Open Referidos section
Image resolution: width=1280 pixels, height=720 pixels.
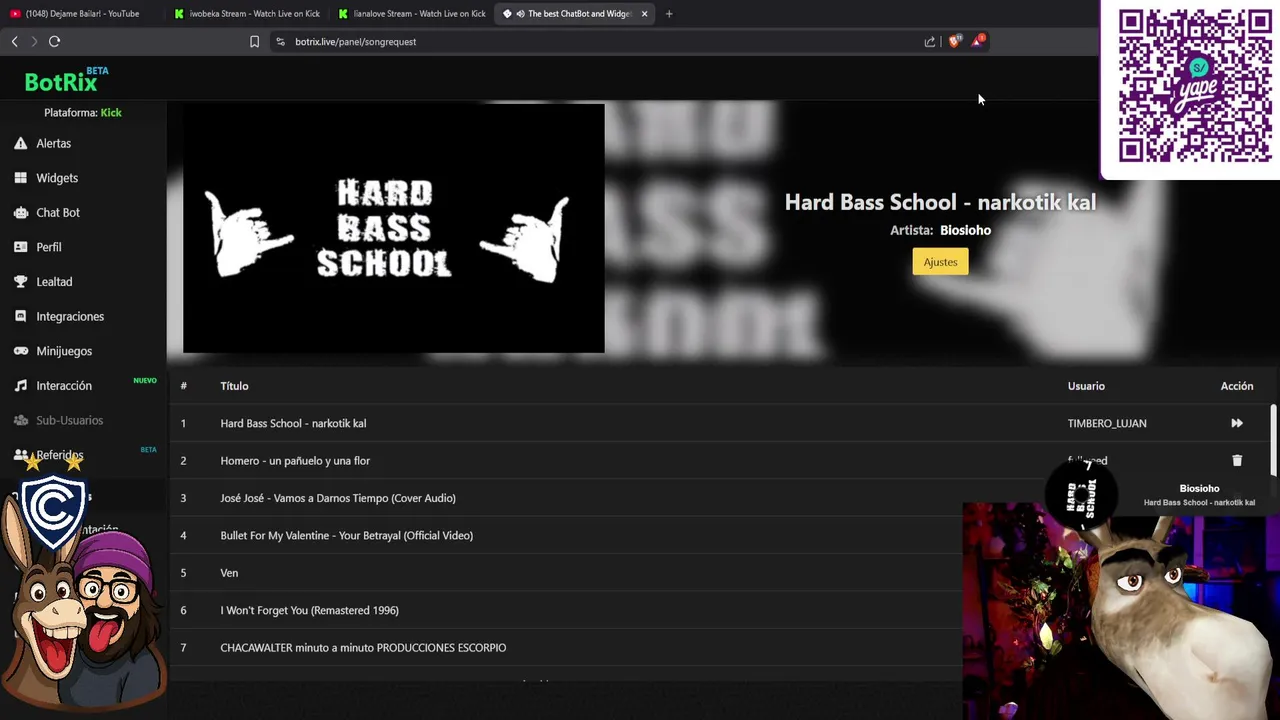point(60,455)
